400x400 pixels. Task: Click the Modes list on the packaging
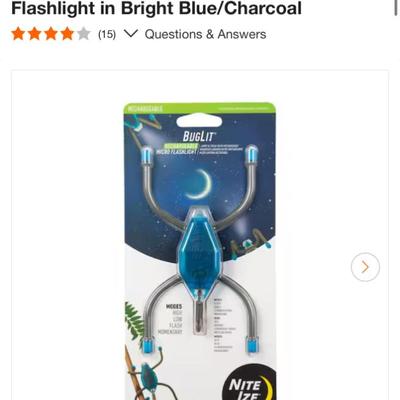click(x=174, y=319)
